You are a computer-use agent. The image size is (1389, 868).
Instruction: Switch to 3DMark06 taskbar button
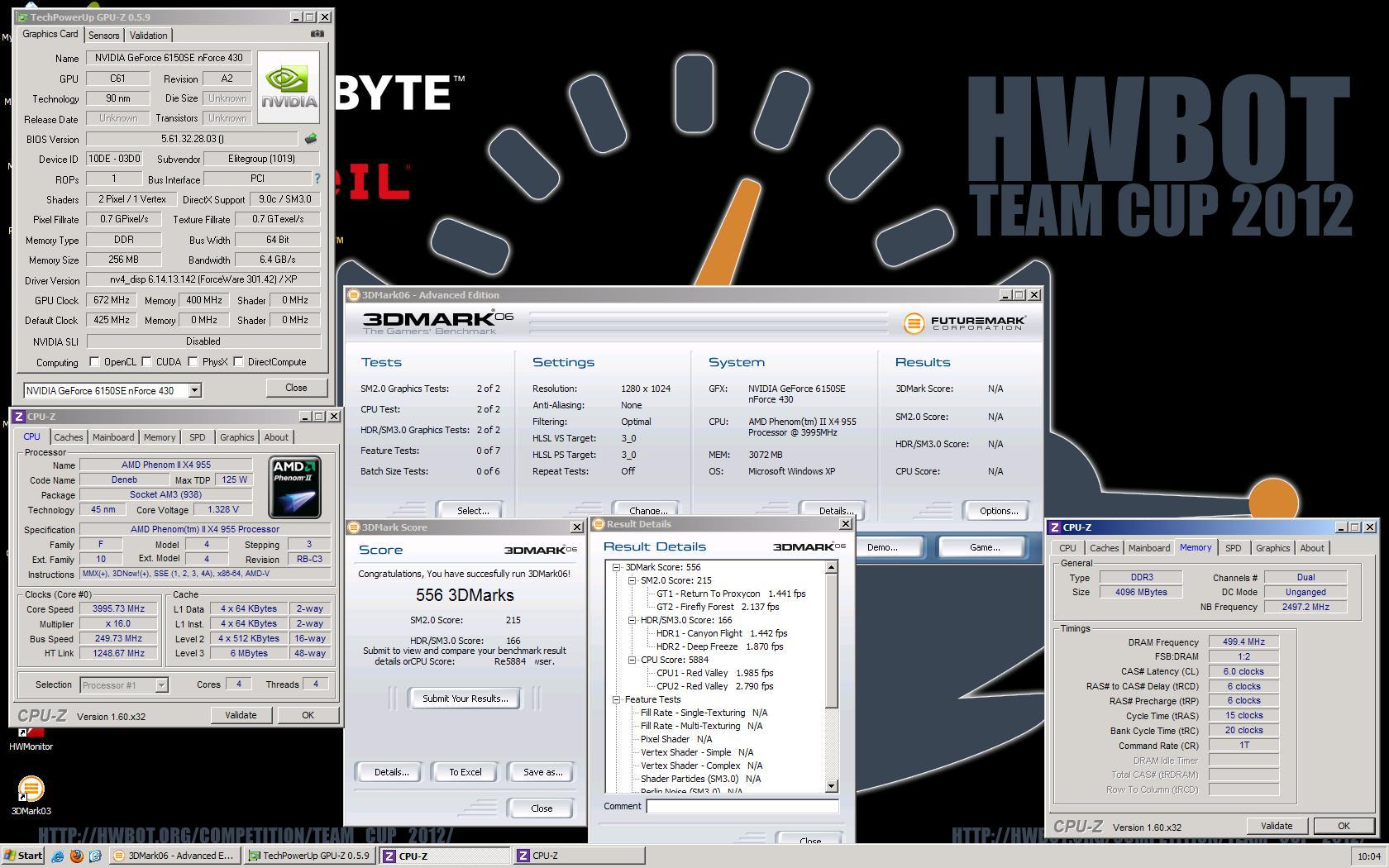tap(174, 856)
